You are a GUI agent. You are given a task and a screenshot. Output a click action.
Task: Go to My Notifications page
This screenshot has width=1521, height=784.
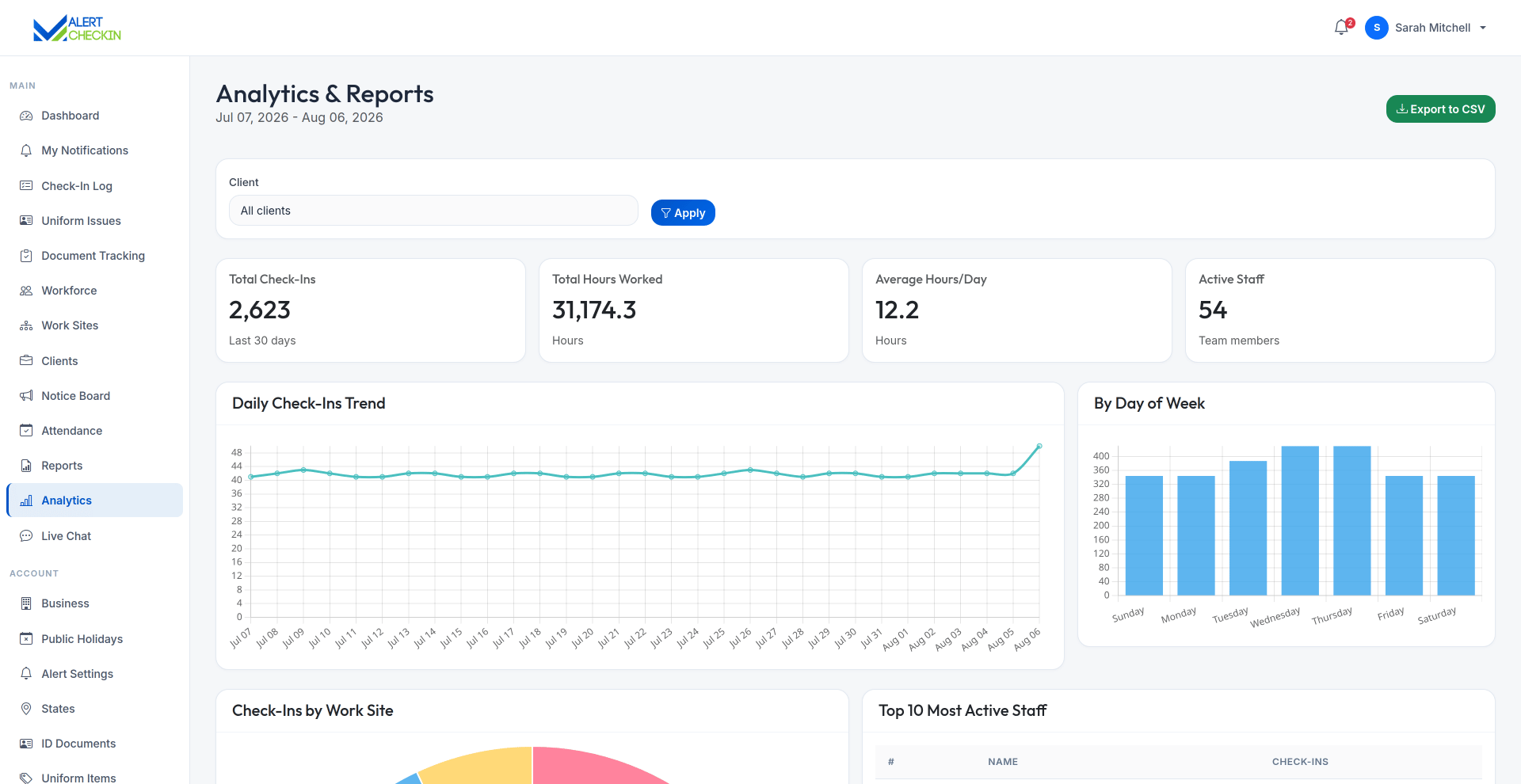tap(94, 150)
